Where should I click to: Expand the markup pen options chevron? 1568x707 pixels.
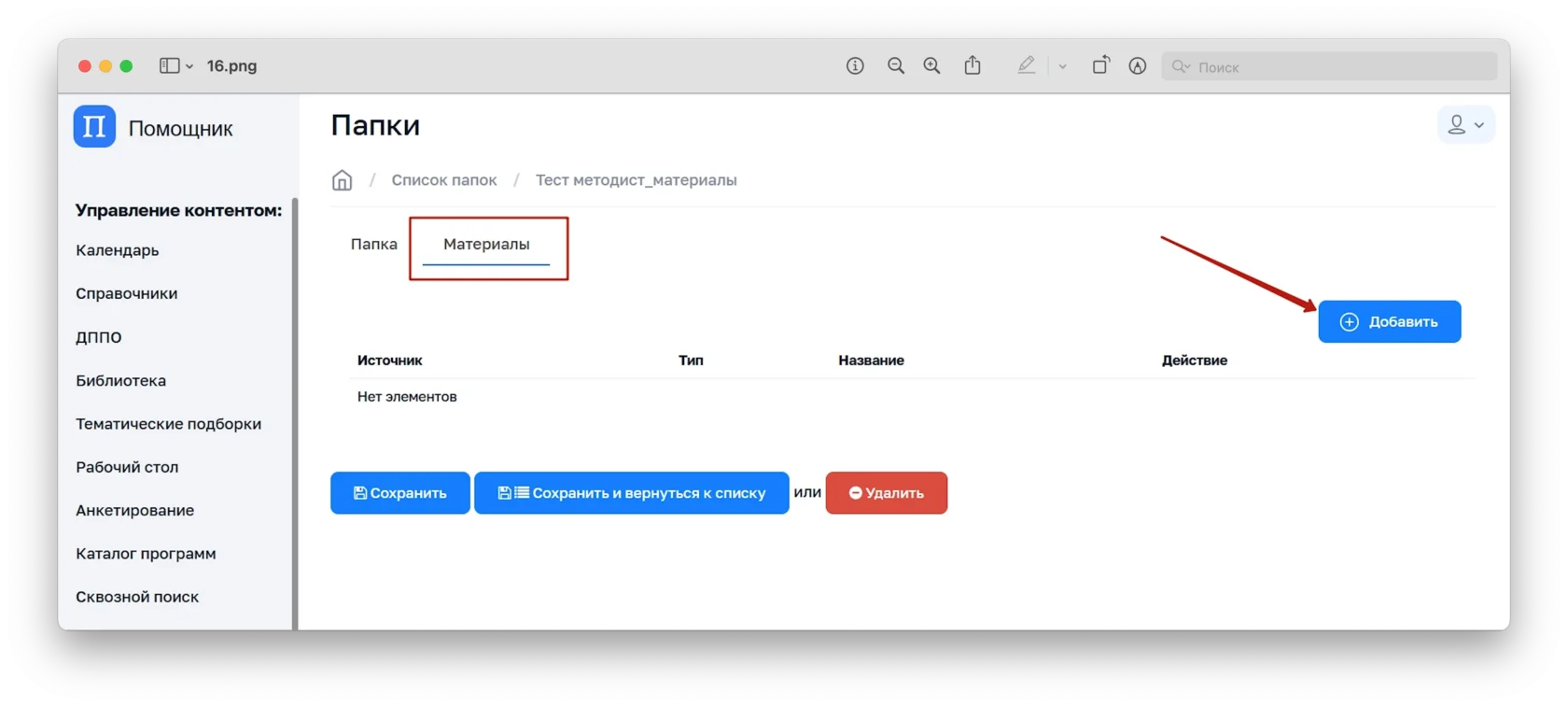tap(1062, 66)
